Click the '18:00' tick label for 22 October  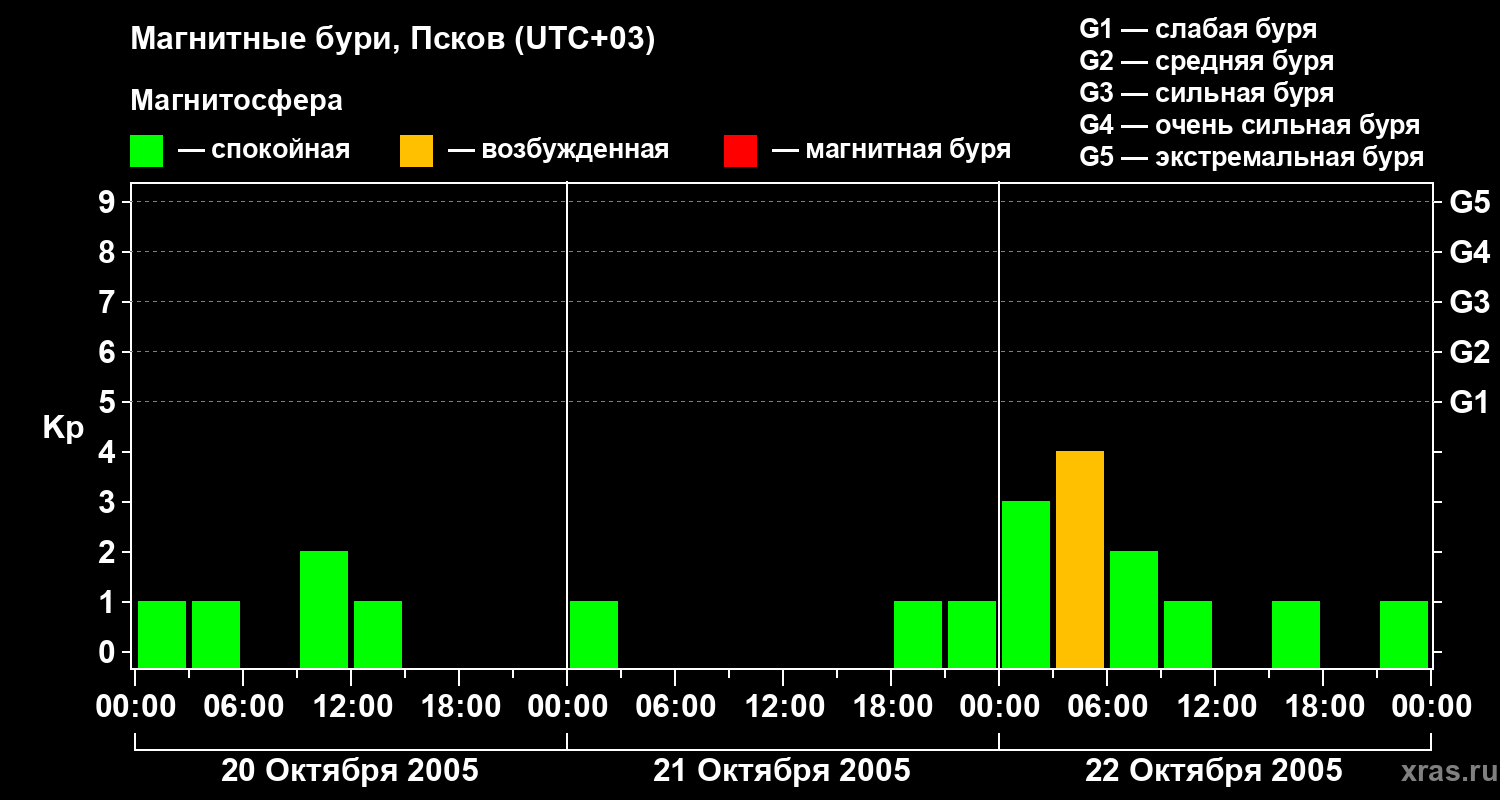tap(1323, 707)
